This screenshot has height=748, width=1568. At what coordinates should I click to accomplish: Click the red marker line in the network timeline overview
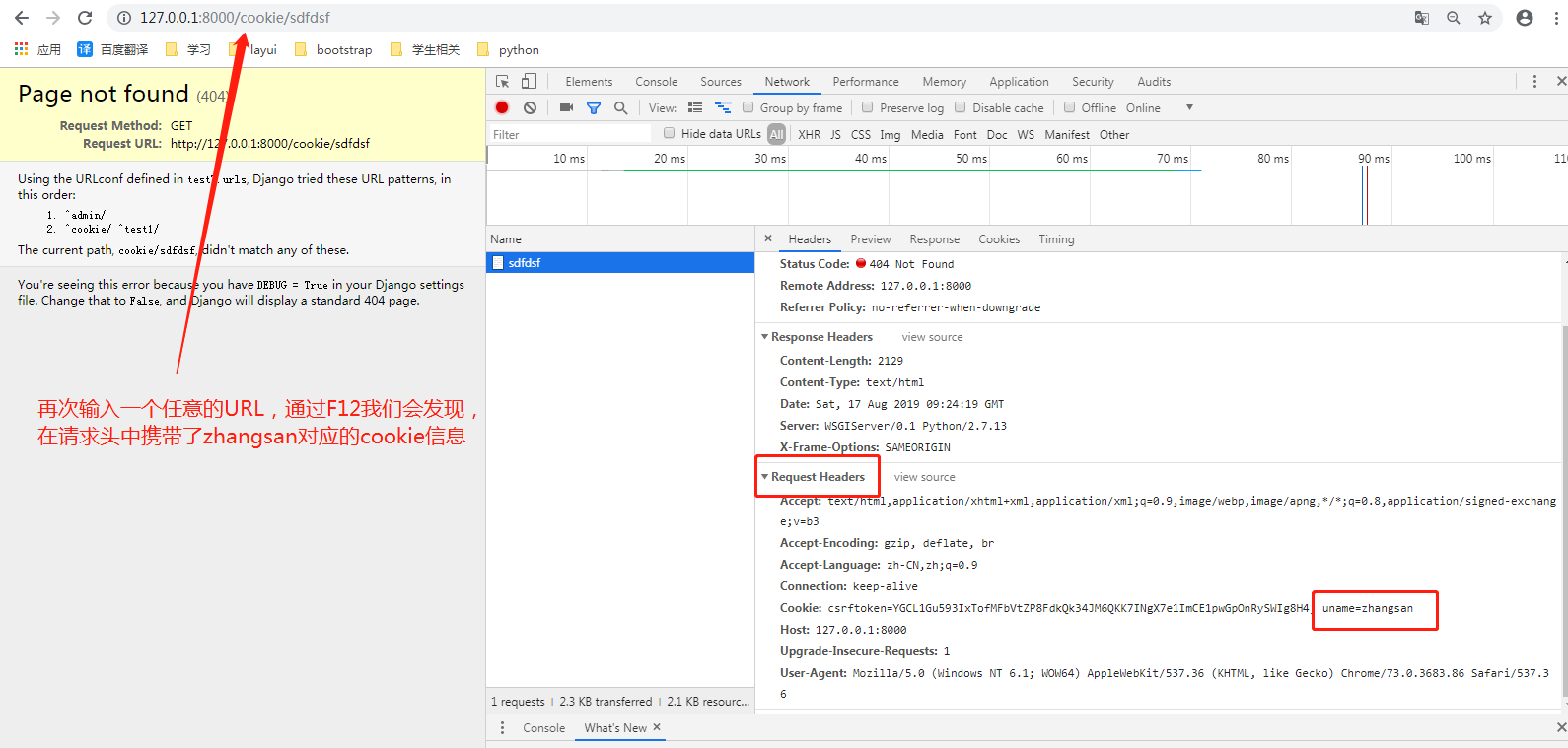click(1367, 195)
